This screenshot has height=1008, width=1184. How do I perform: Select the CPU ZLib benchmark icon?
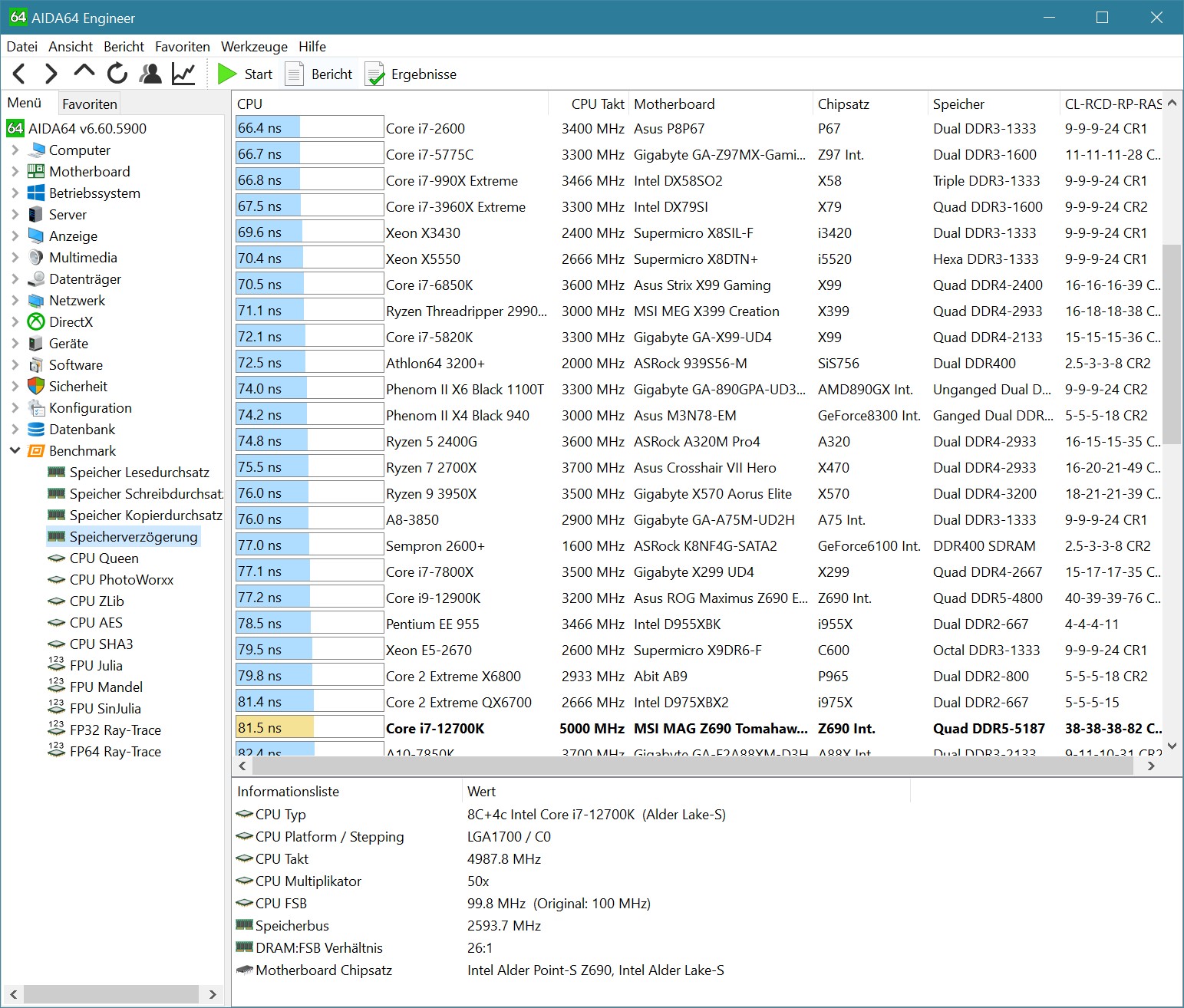56,601
